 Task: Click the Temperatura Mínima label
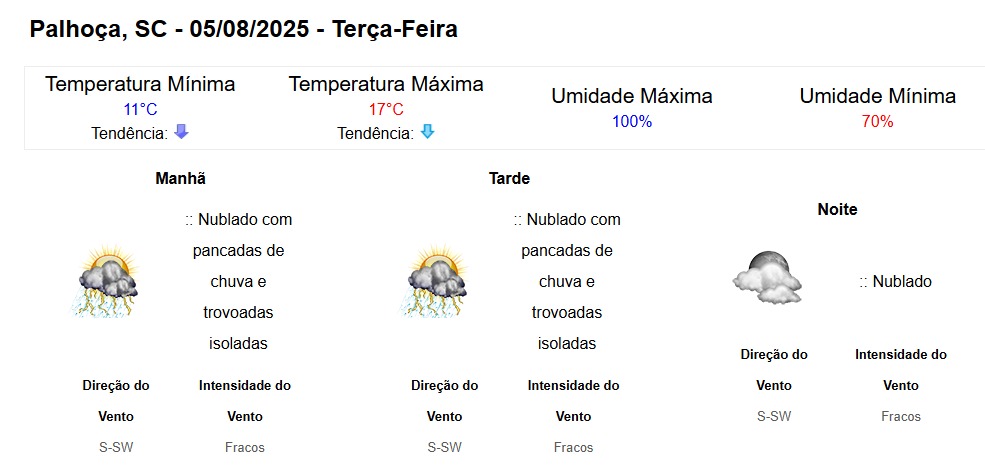pos(140,84)
